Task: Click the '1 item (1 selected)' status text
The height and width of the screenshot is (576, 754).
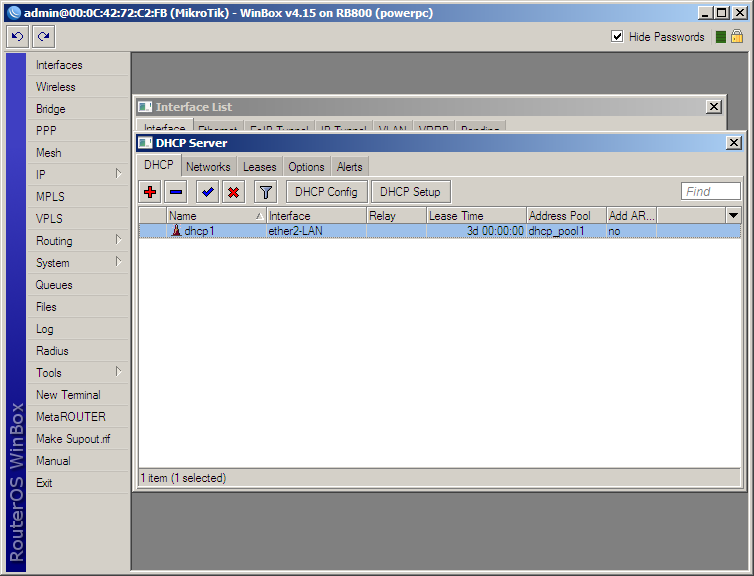Action: tap(183, 478)
